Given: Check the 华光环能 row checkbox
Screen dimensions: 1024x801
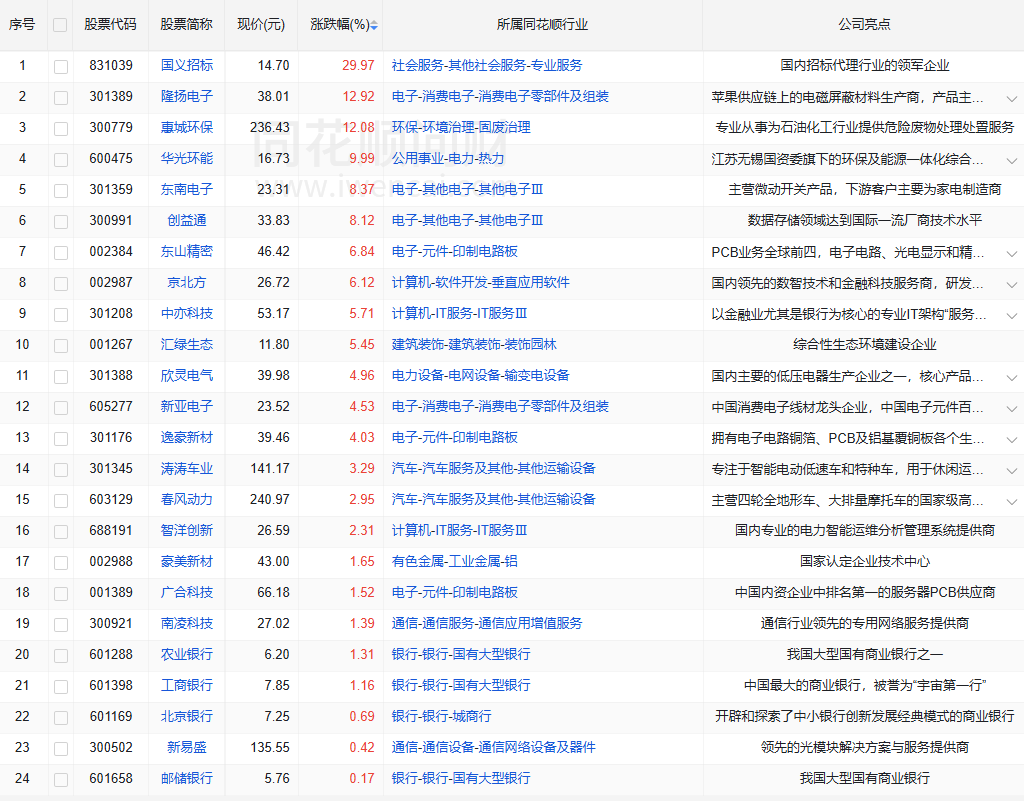Looking at the screenshot, I should 61,160.
